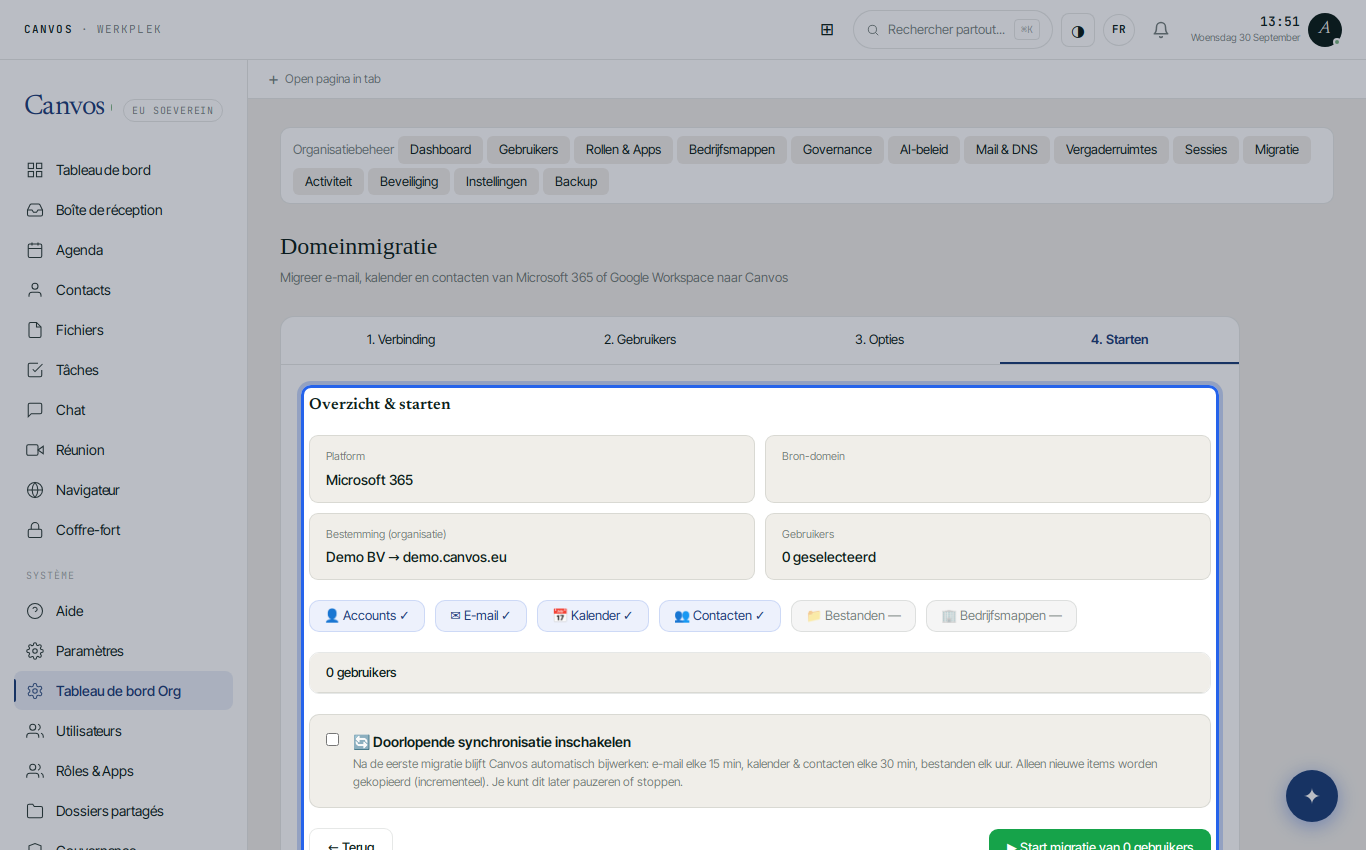Viewport: 1366px width, 850px height.
Task: Open Tâches task list
Action: 123,370
